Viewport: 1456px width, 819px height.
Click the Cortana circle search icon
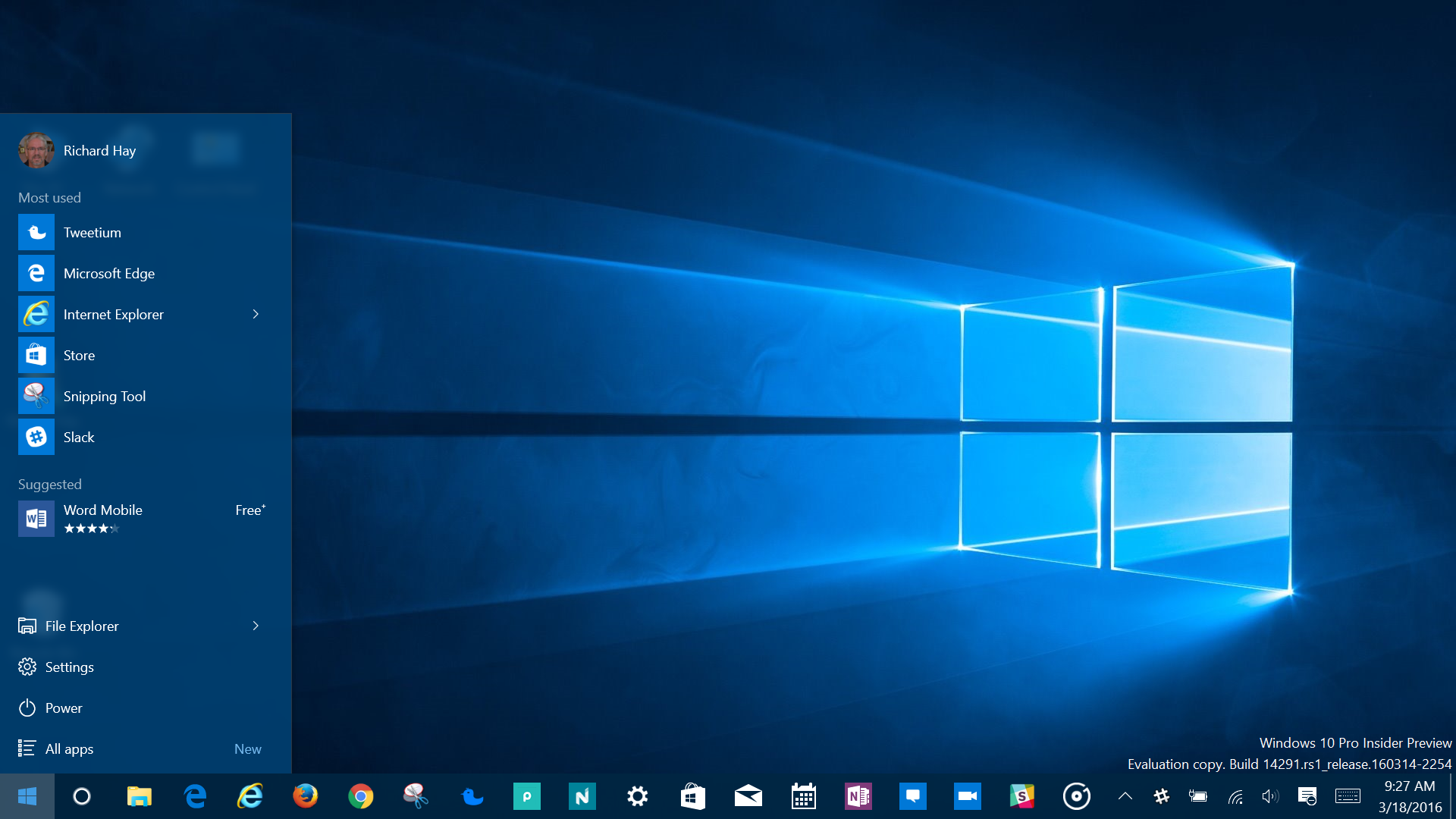point(81,796)
